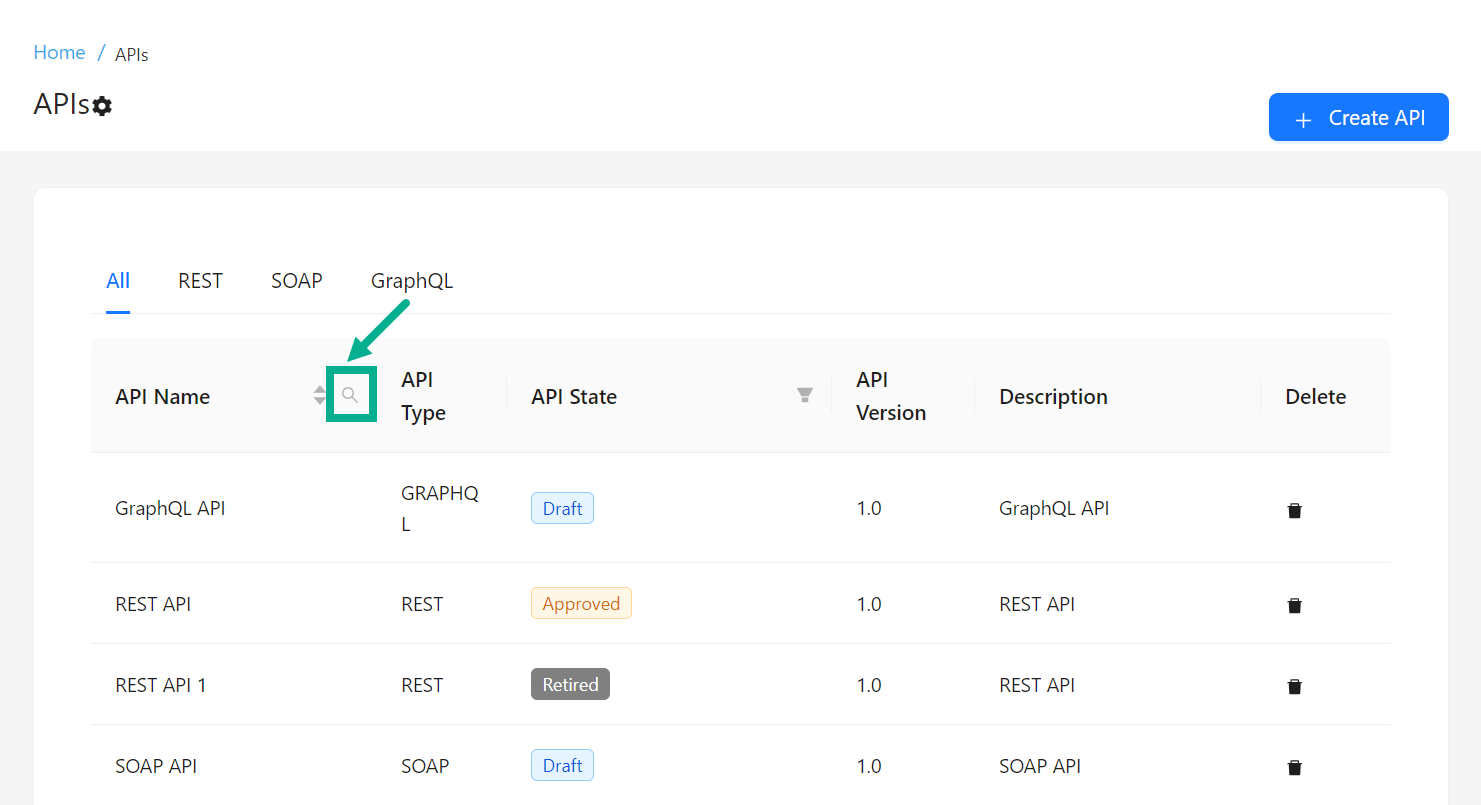The image size is (1481, 805).
Task: Delete the REST API 1 row
Action: coord(1294,686)
